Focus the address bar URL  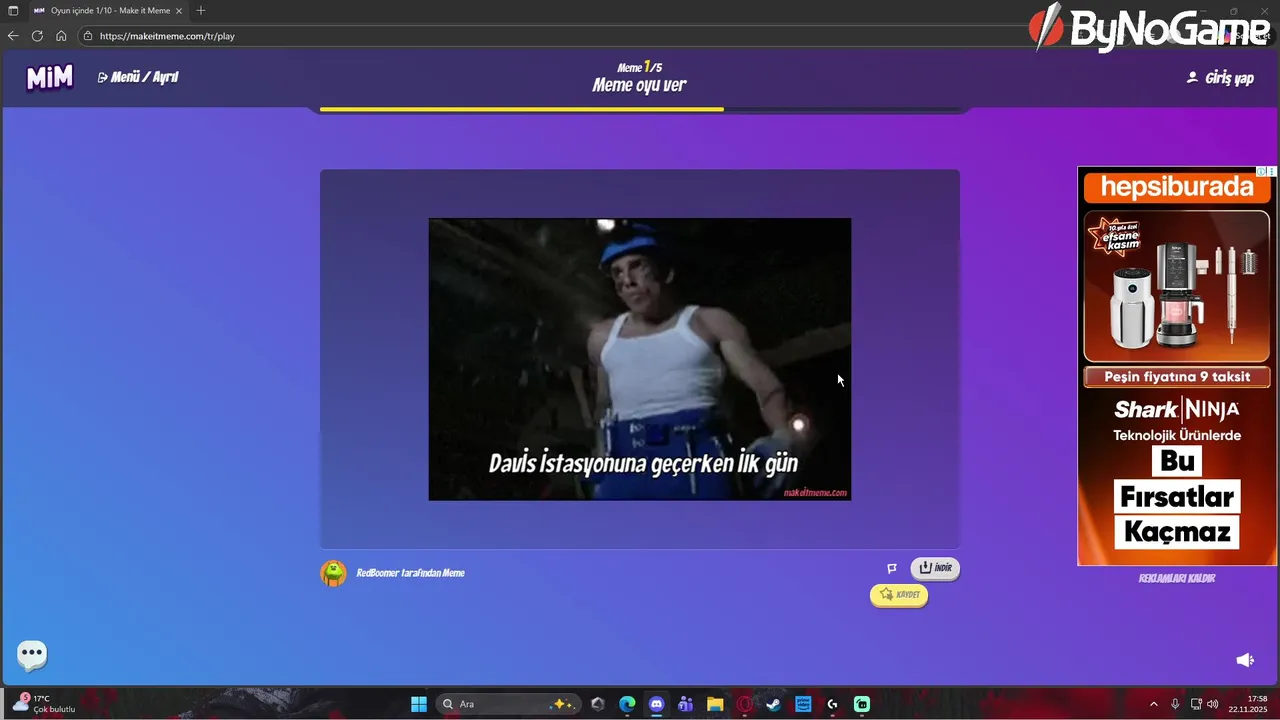(x=167, y=36)
